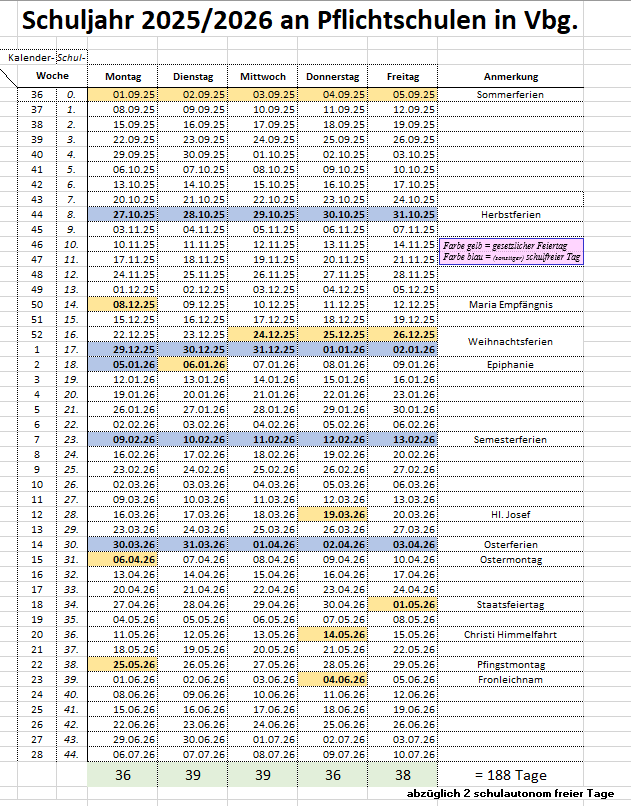Select the Christi Himmelfahrt annotation
Viewport: 631px width, 806px height.
(x=510, y=635)
